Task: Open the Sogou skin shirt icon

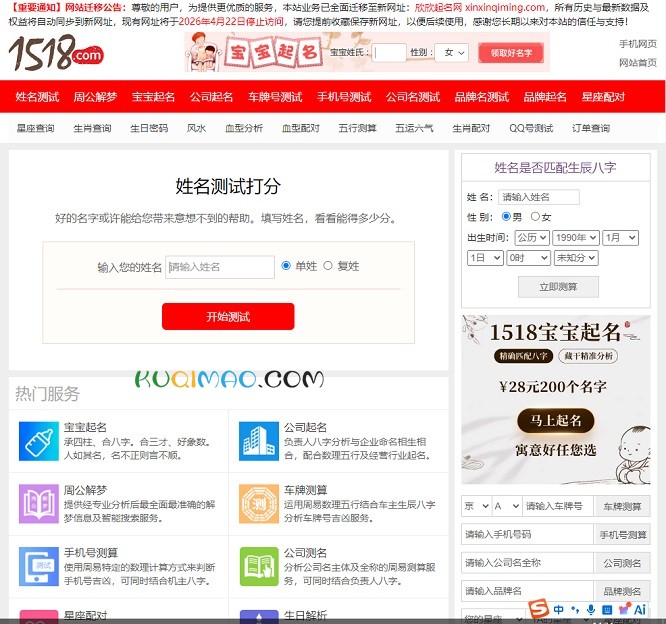Action: click(x=624, y=609)
